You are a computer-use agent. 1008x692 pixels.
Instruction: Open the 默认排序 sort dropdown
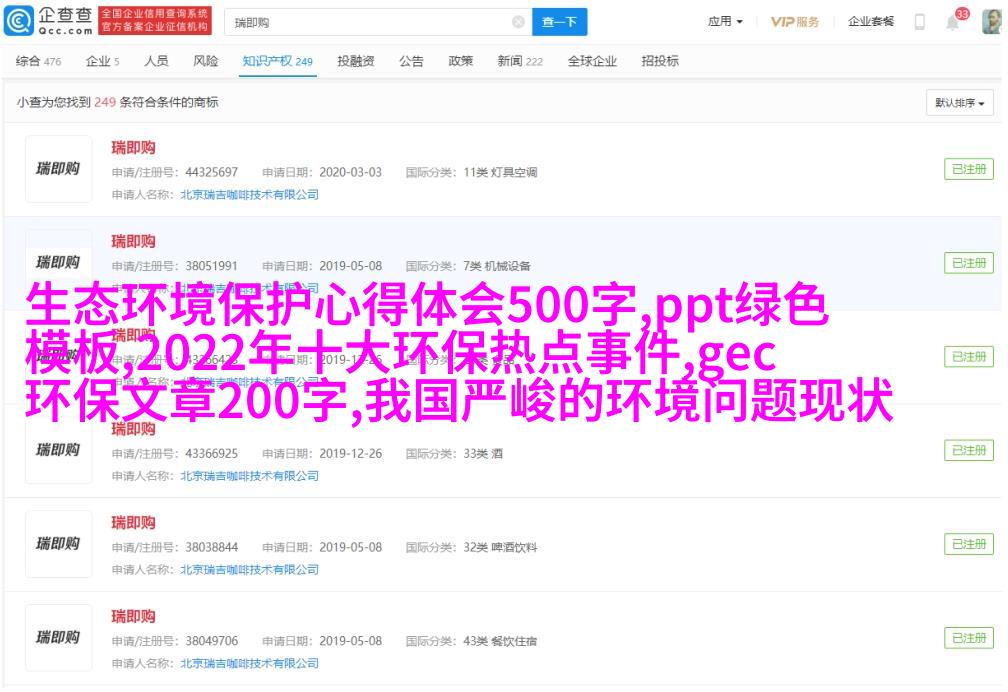pos(959,103)
